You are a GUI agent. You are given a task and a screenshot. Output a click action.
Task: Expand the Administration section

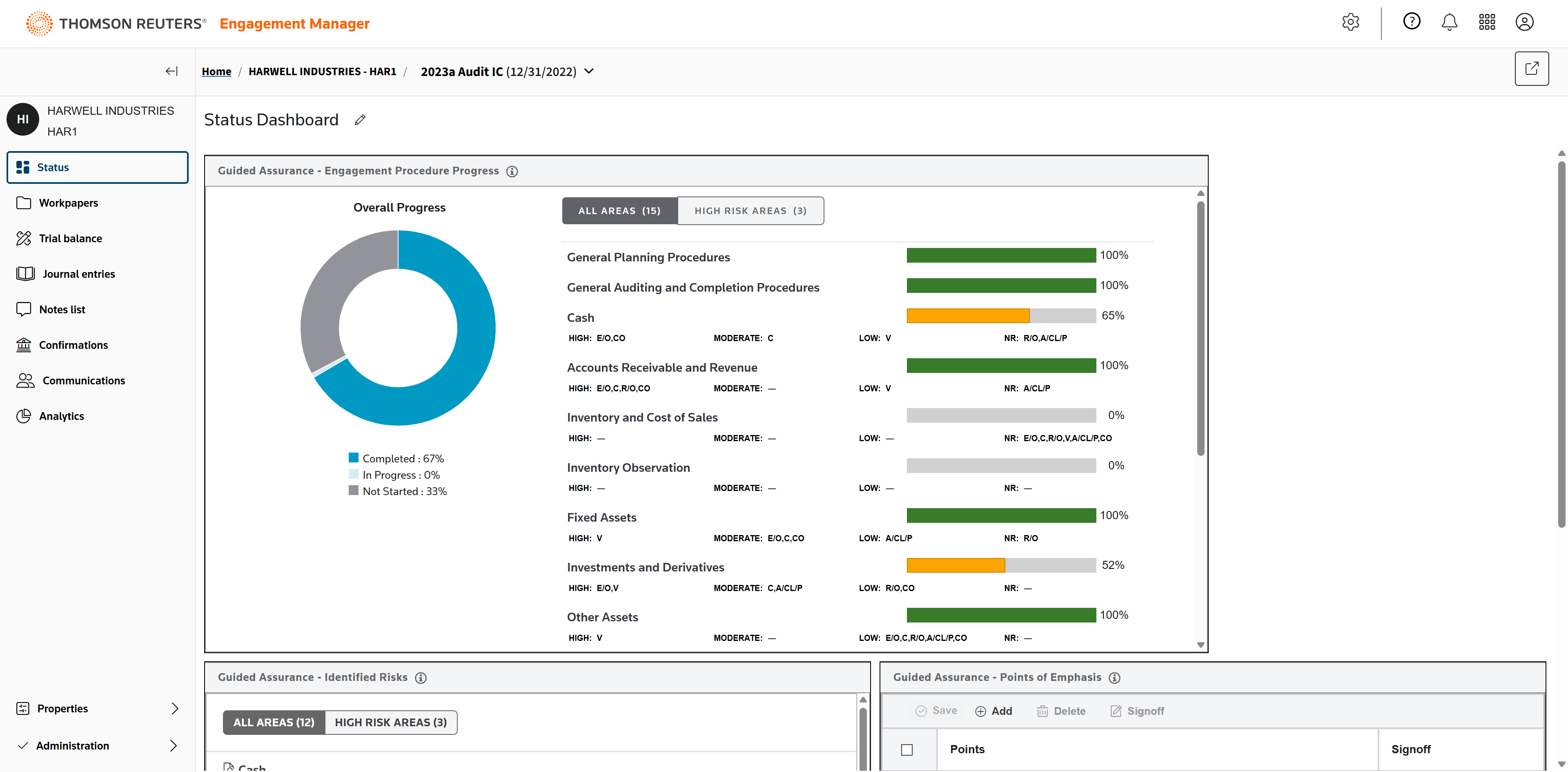tap(174, 746)
